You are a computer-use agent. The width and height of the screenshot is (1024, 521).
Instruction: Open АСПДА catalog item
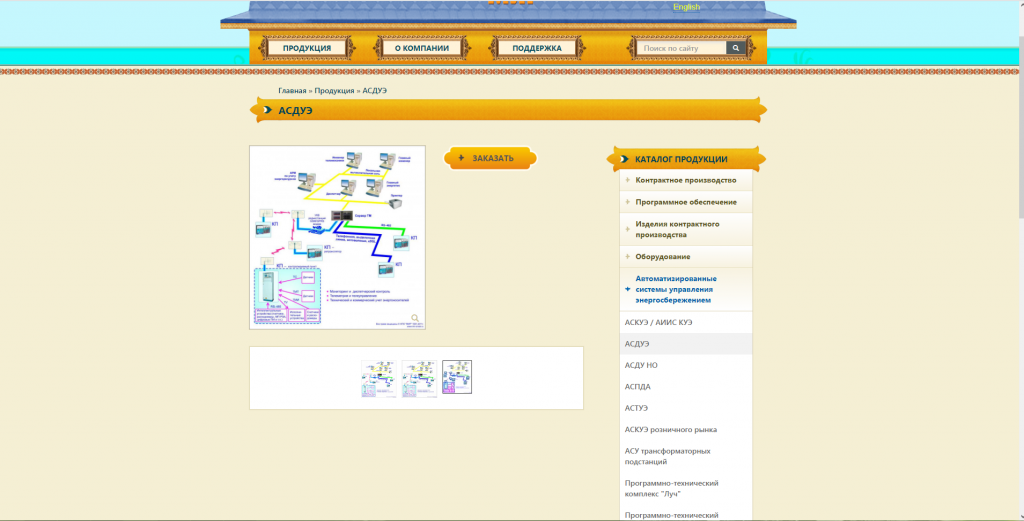tap(638, 387)
